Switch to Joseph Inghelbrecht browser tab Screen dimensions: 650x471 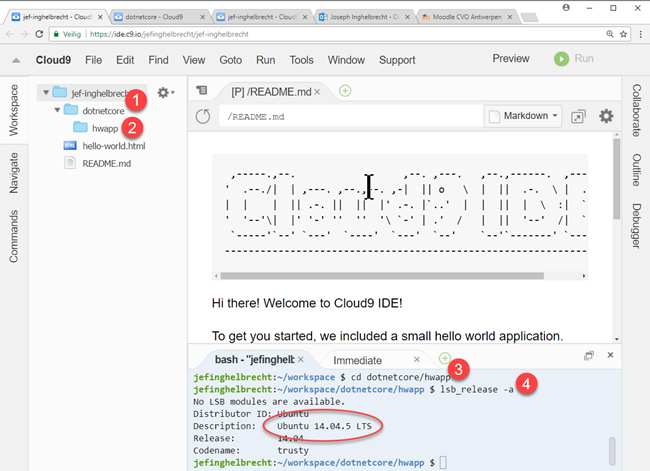(x=364, y=17)
